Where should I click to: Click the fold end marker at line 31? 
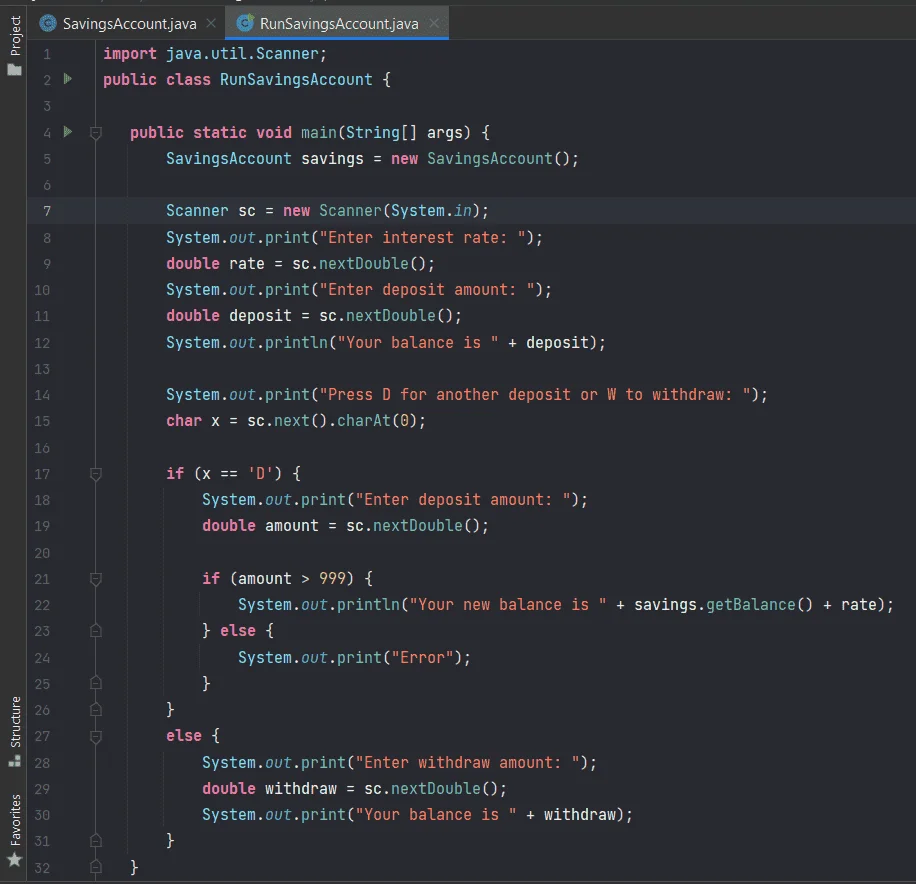click(x=96, y=840)
